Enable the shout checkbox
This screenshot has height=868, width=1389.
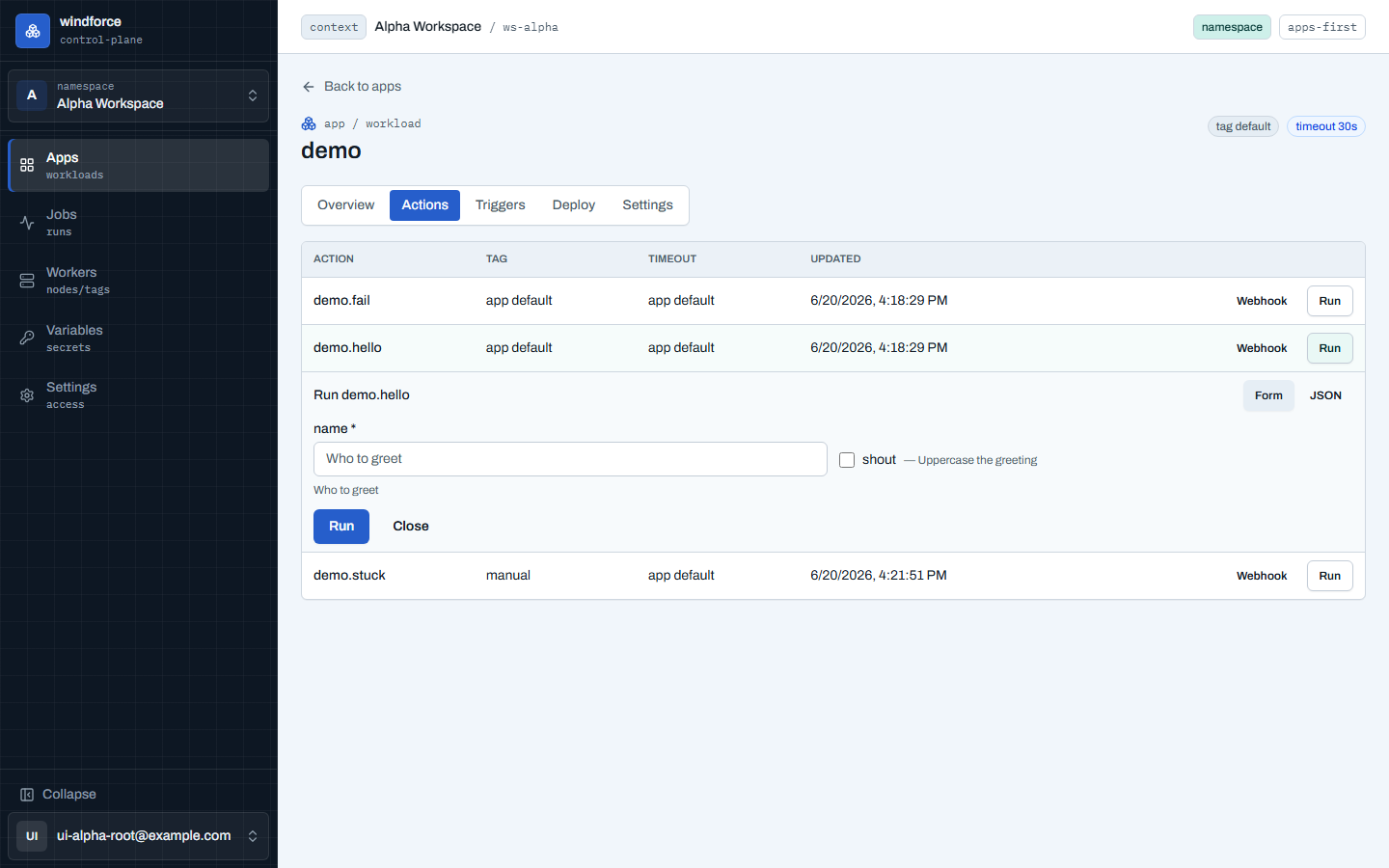(847, 460)
